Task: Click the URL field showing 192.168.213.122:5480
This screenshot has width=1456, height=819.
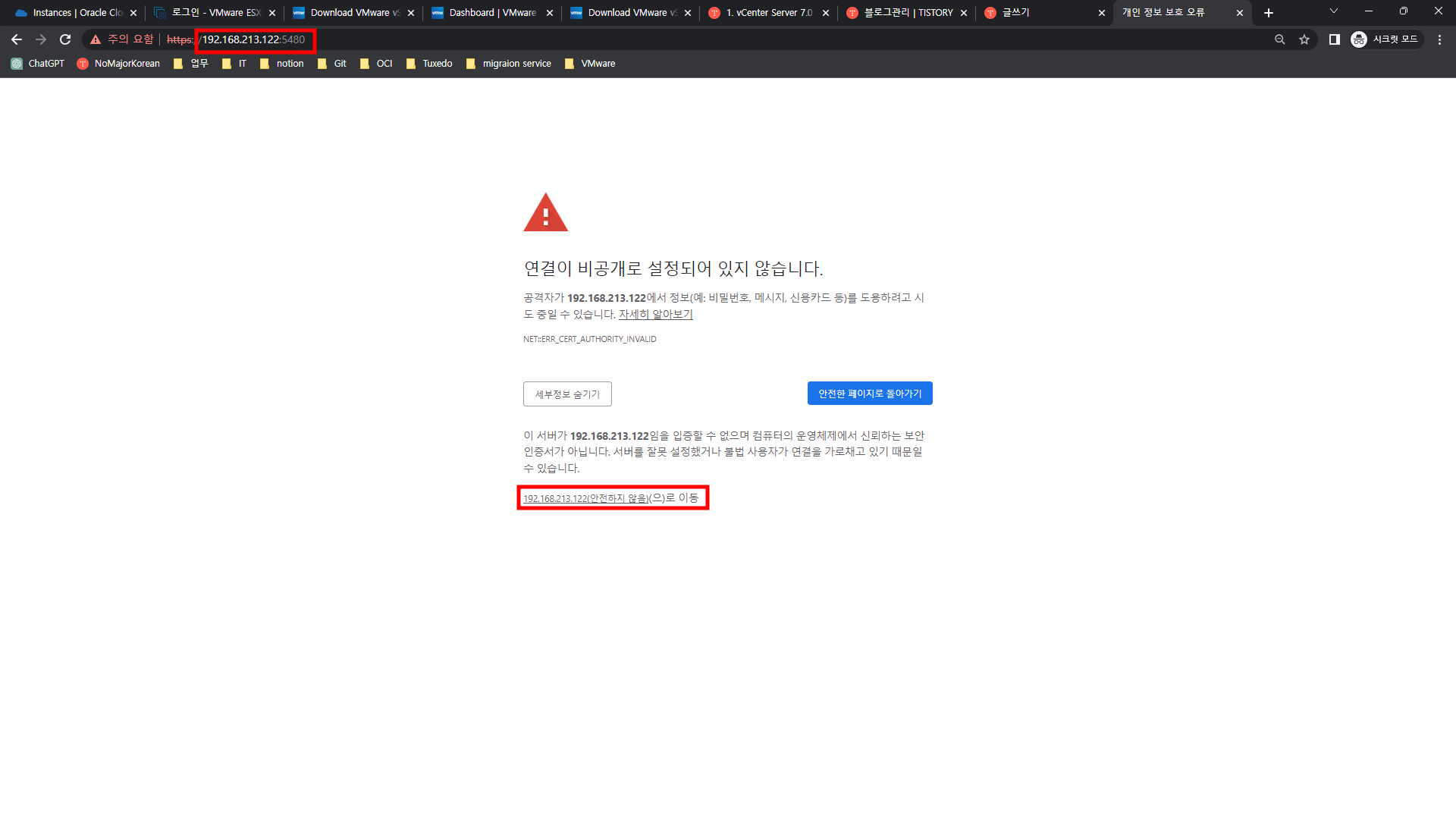Action: point(253,39)
